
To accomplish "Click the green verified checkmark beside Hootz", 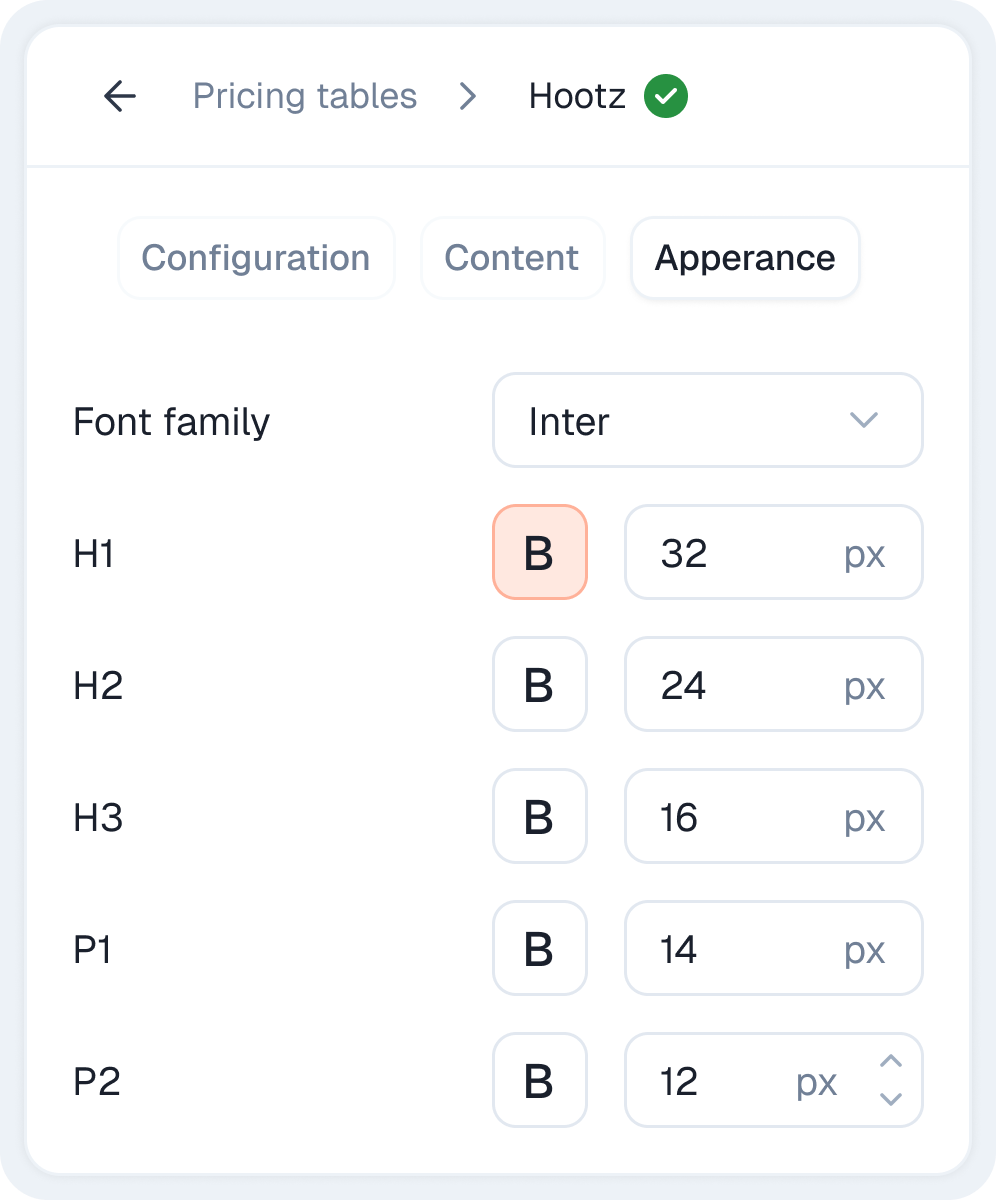I will 666,97.
